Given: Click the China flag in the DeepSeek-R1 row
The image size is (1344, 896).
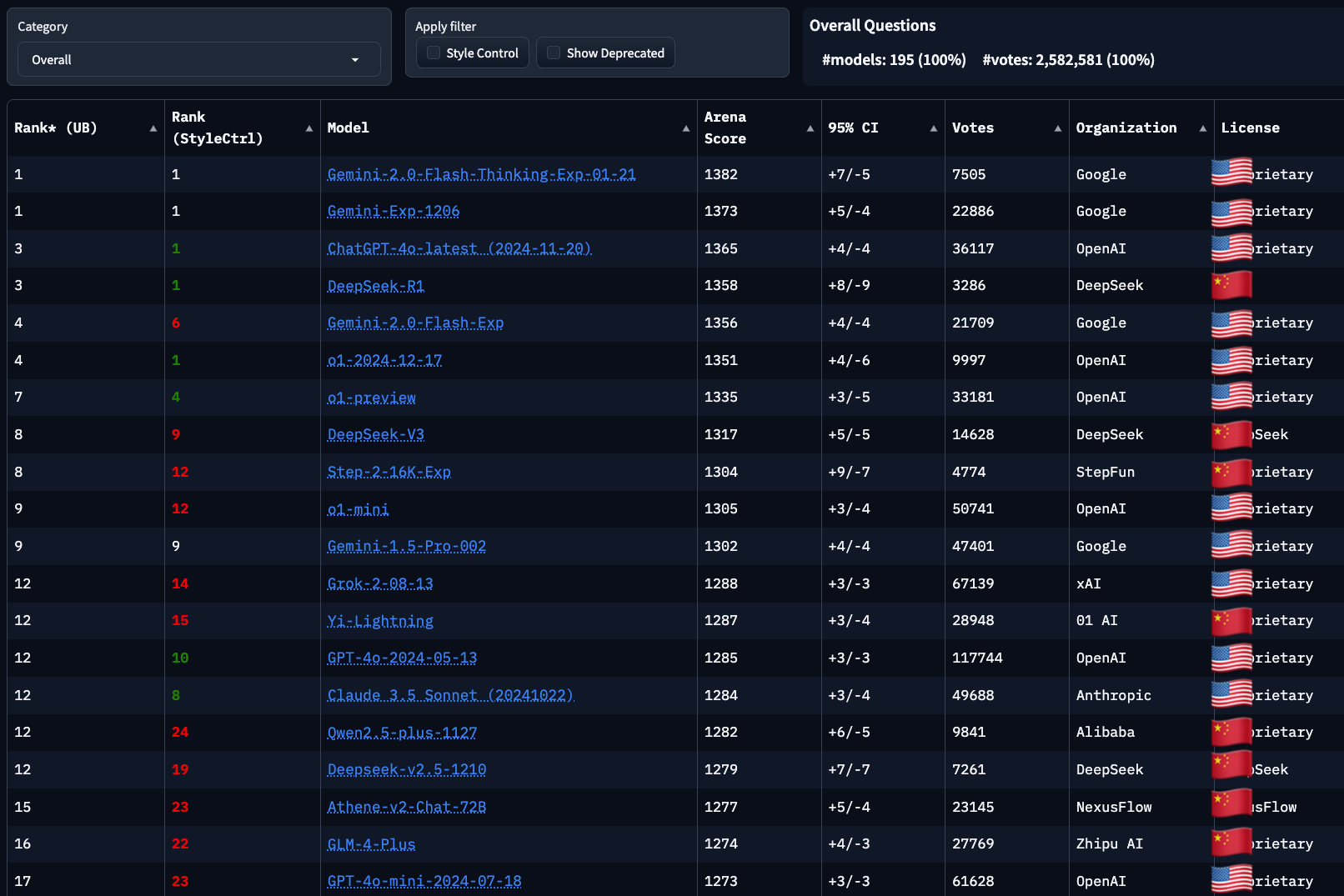Looking at the screenshot, I should [1232, 284].
